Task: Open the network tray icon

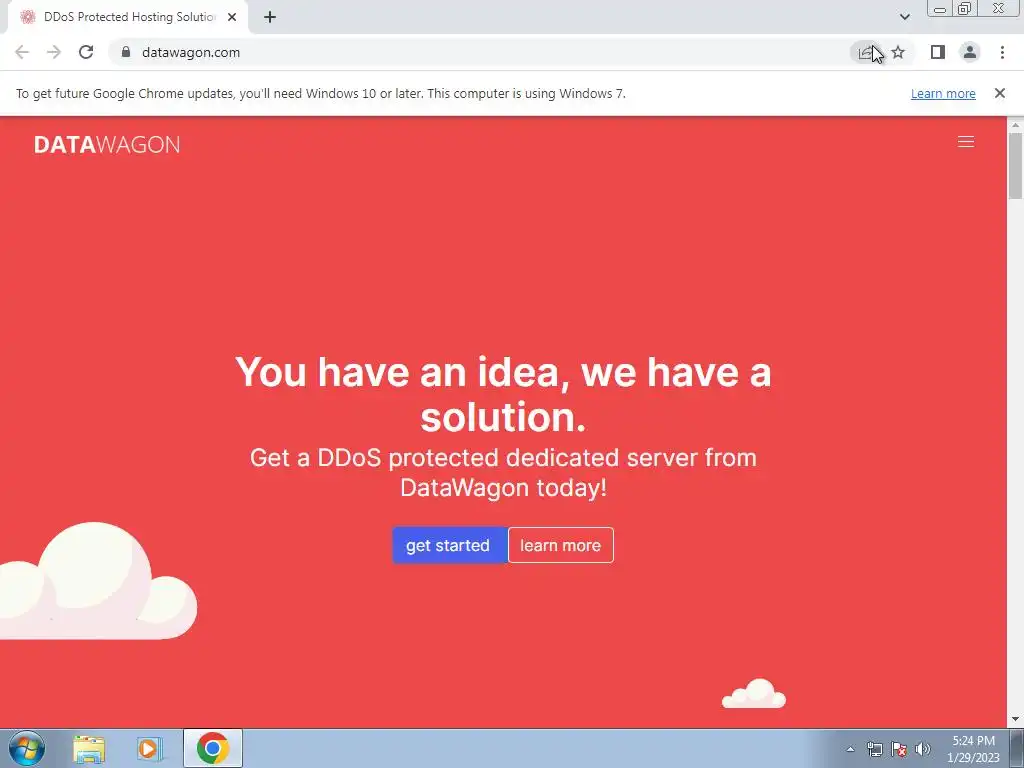Action: 874,749
